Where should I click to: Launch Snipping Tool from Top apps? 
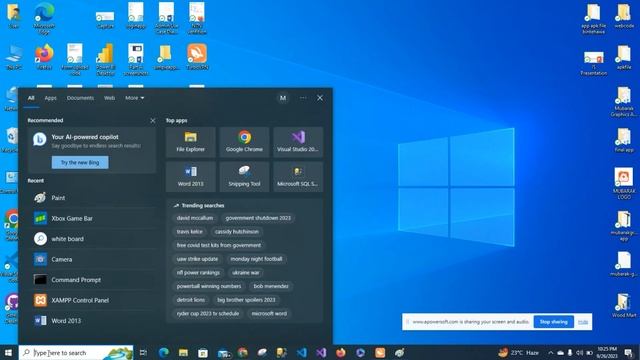pyautogui.click(x=244, y=176)
